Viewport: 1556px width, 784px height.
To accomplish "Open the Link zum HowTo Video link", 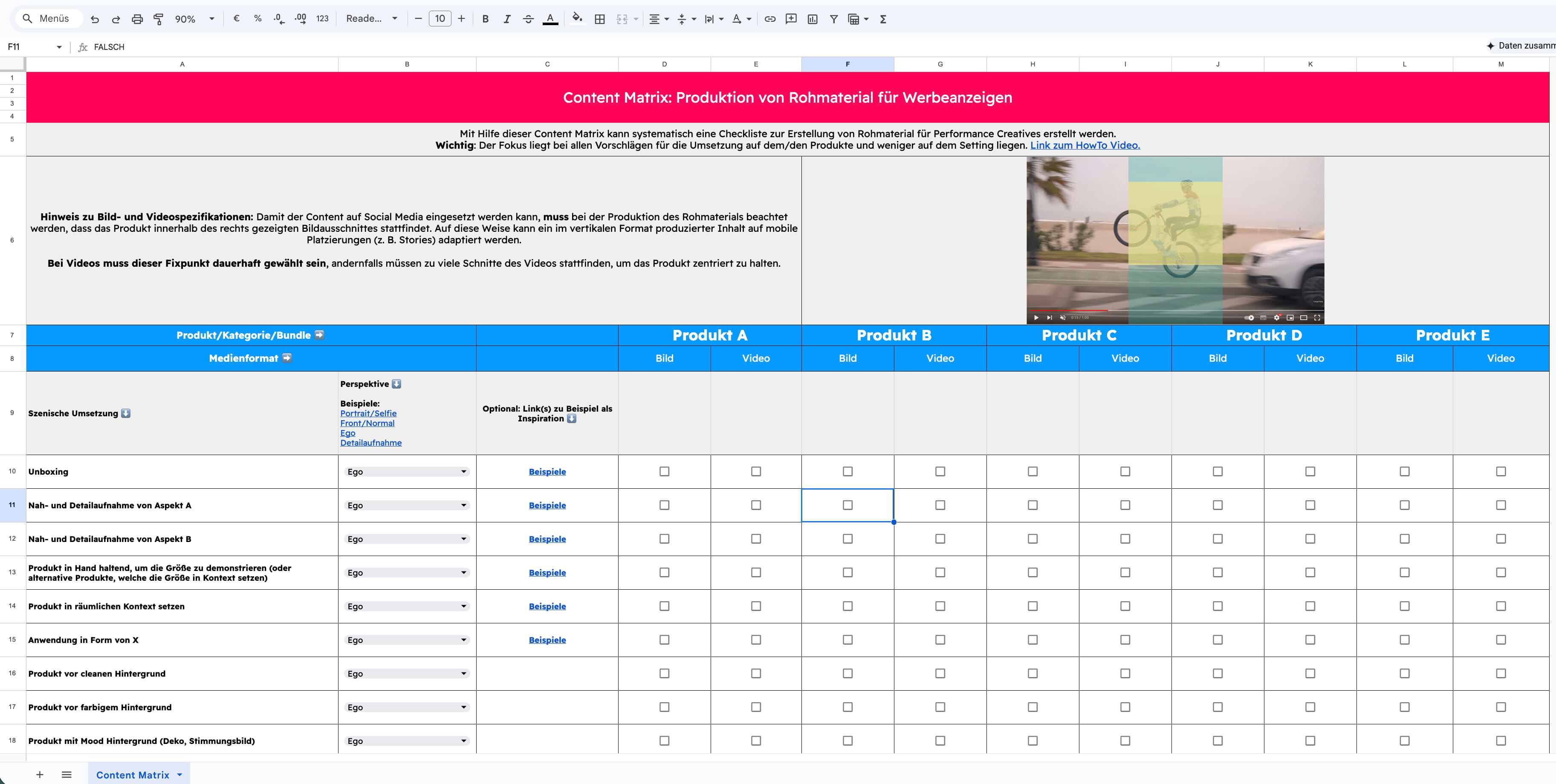I will pos(1085,145).
